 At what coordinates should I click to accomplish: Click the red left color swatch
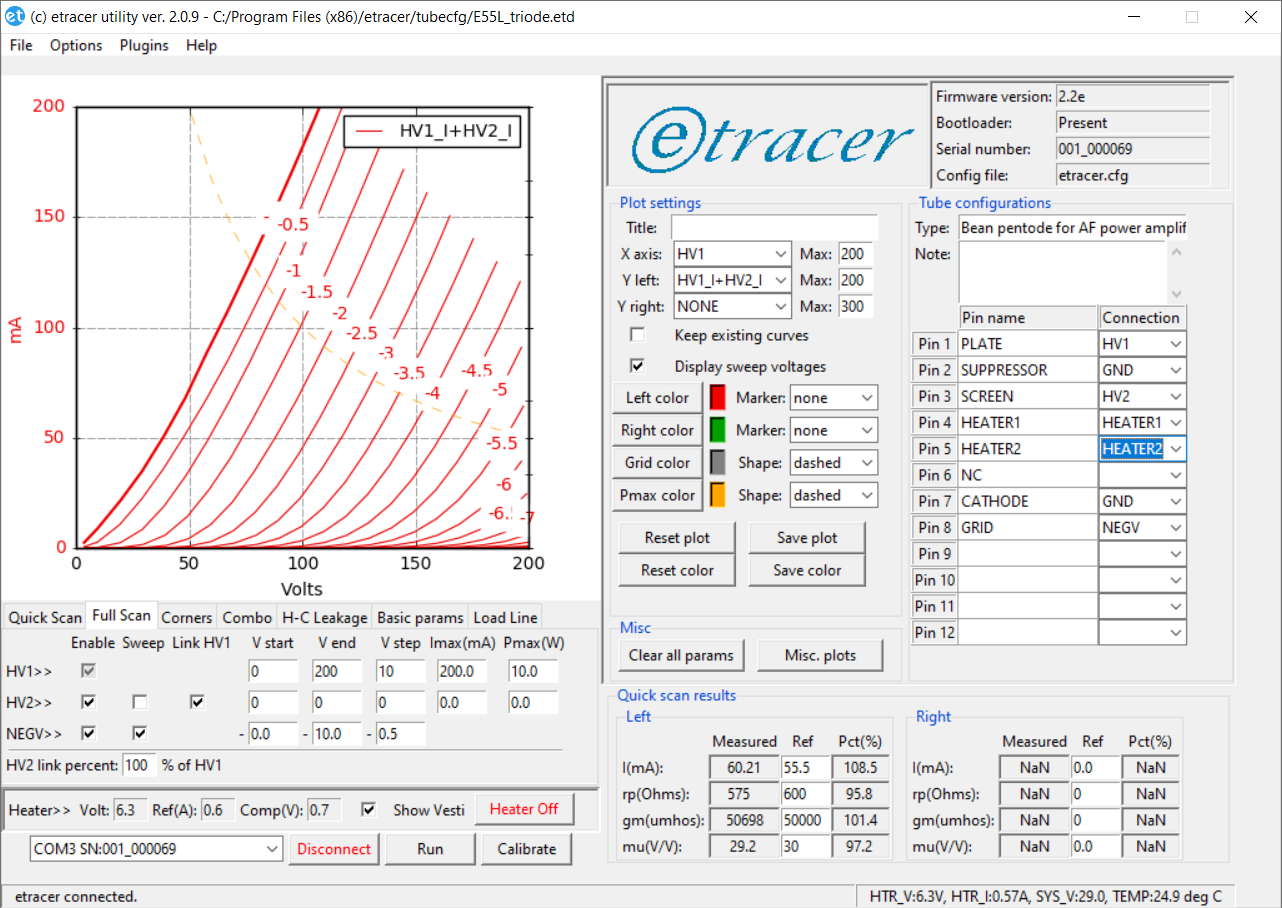coord(717,397)
